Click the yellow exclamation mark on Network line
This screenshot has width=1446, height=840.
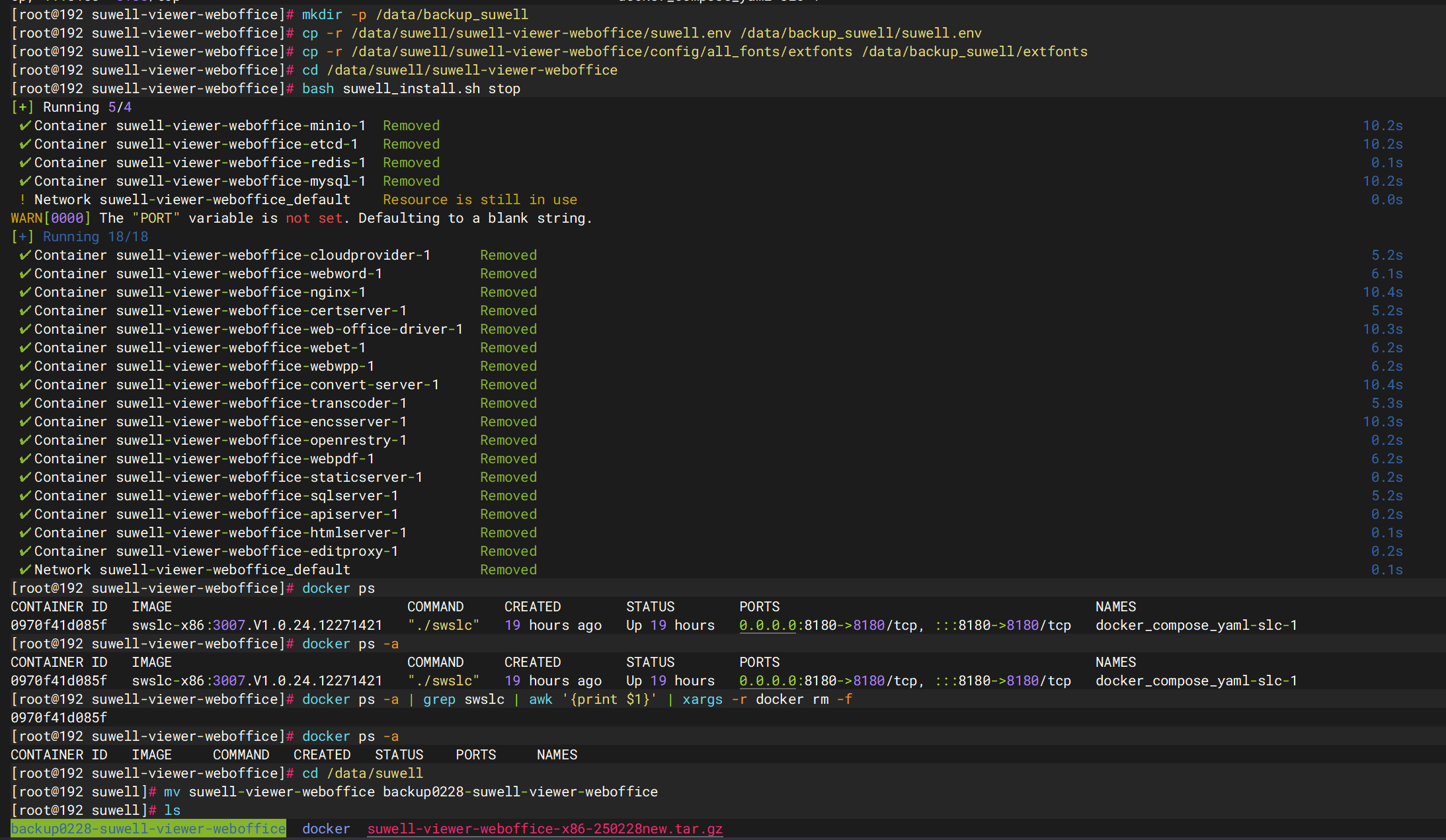pyautogui.click(x=22, y=200)
